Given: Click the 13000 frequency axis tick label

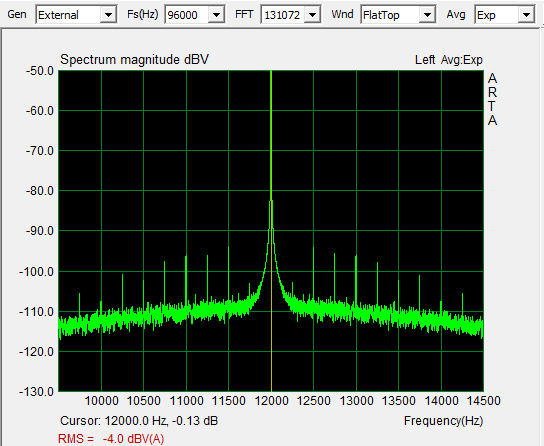Looking at the screenshot, I should 356,401.
